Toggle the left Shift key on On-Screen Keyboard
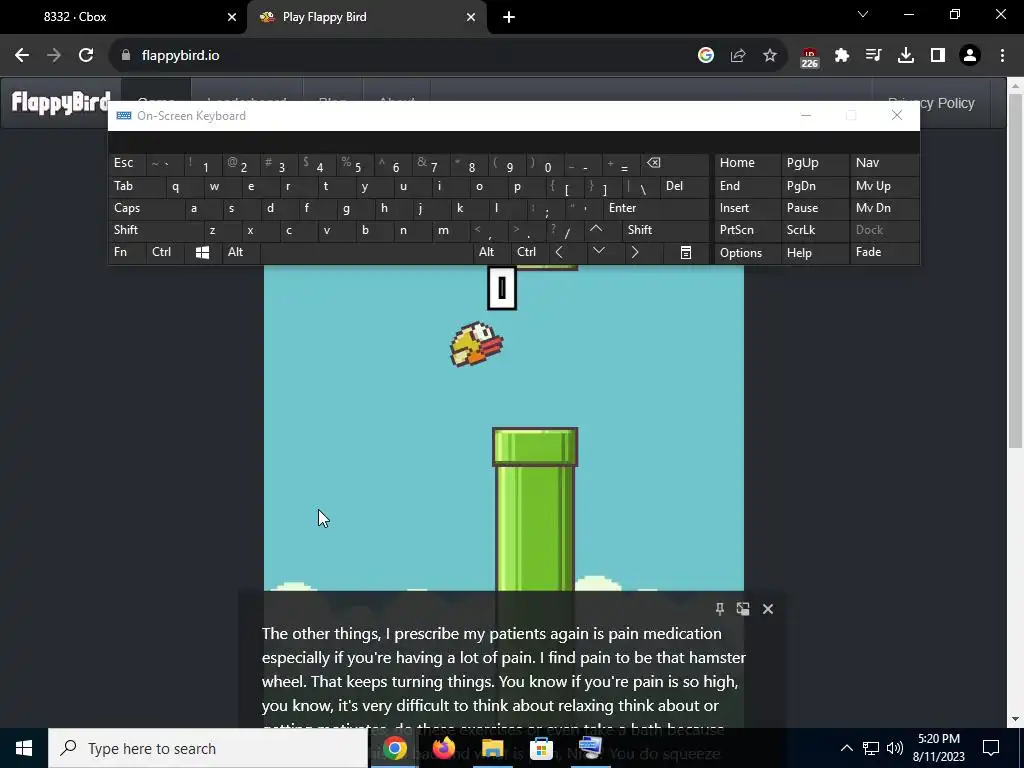1024x768 pixels. pyautogui.click(x=155, y=230)
